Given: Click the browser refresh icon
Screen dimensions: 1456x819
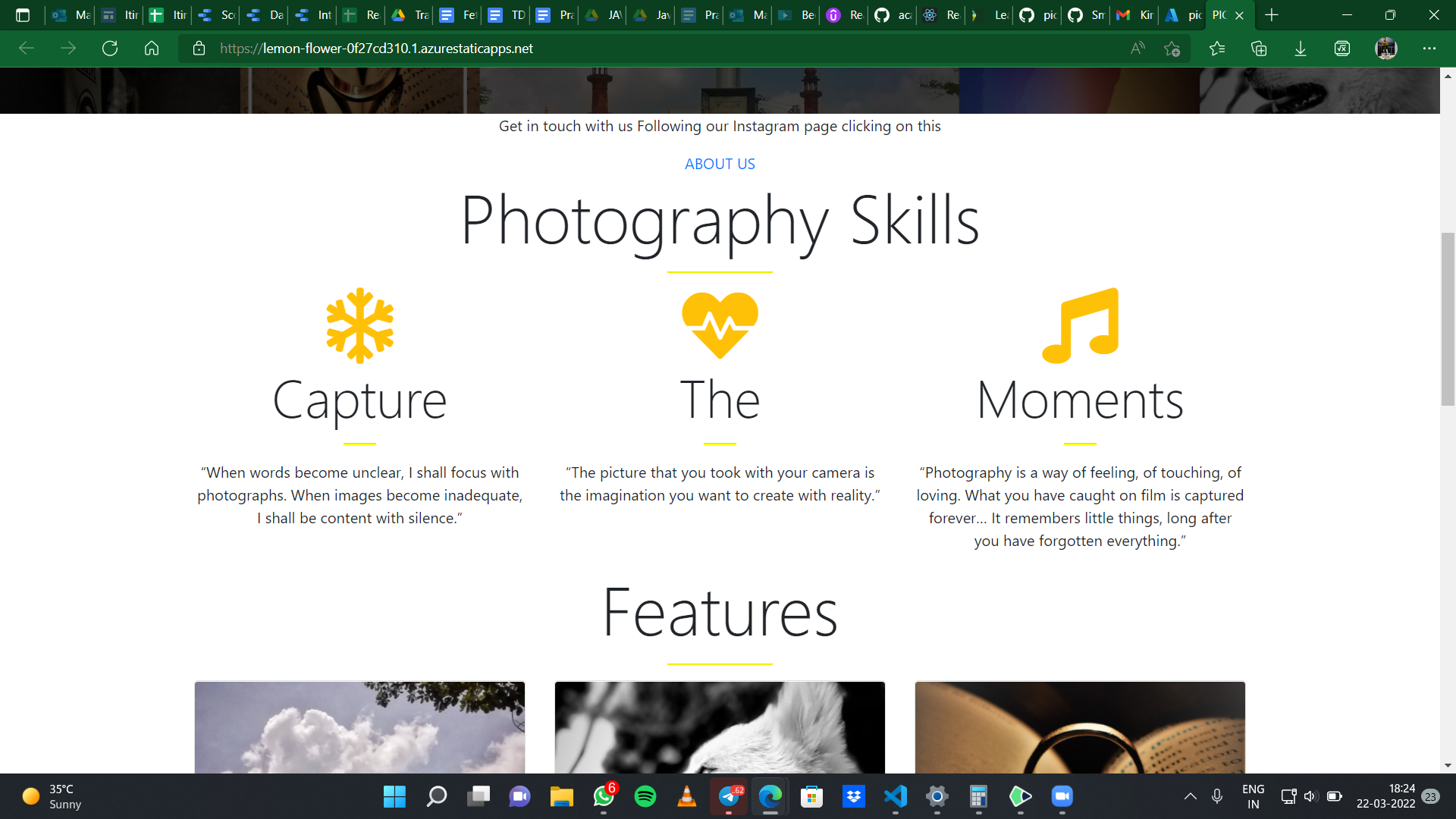Looking at the screenshot, I should point(110,49).
